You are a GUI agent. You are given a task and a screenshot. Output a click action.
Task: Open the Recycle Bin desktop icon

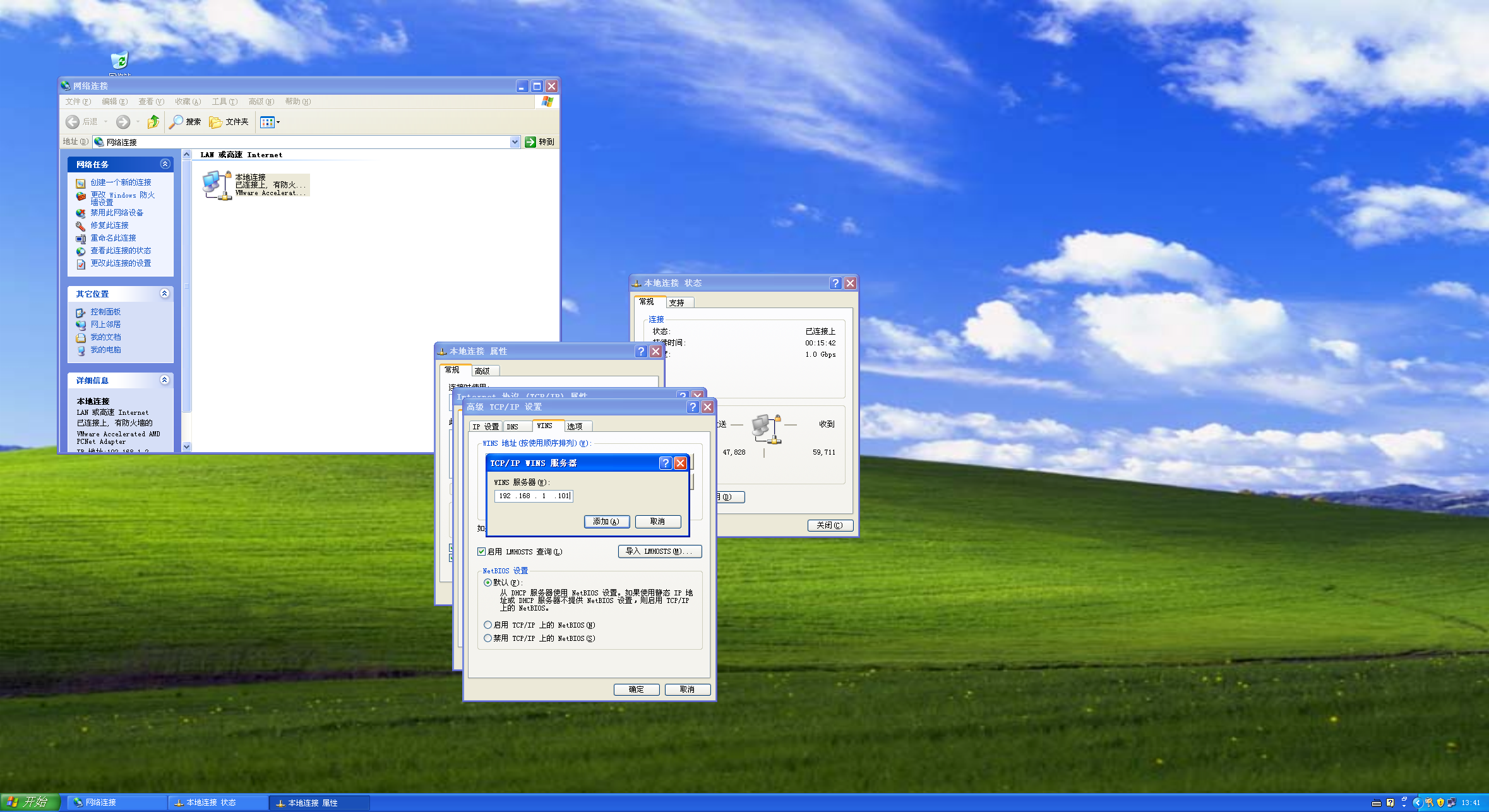pyautogui.click(x=119, y=61)
